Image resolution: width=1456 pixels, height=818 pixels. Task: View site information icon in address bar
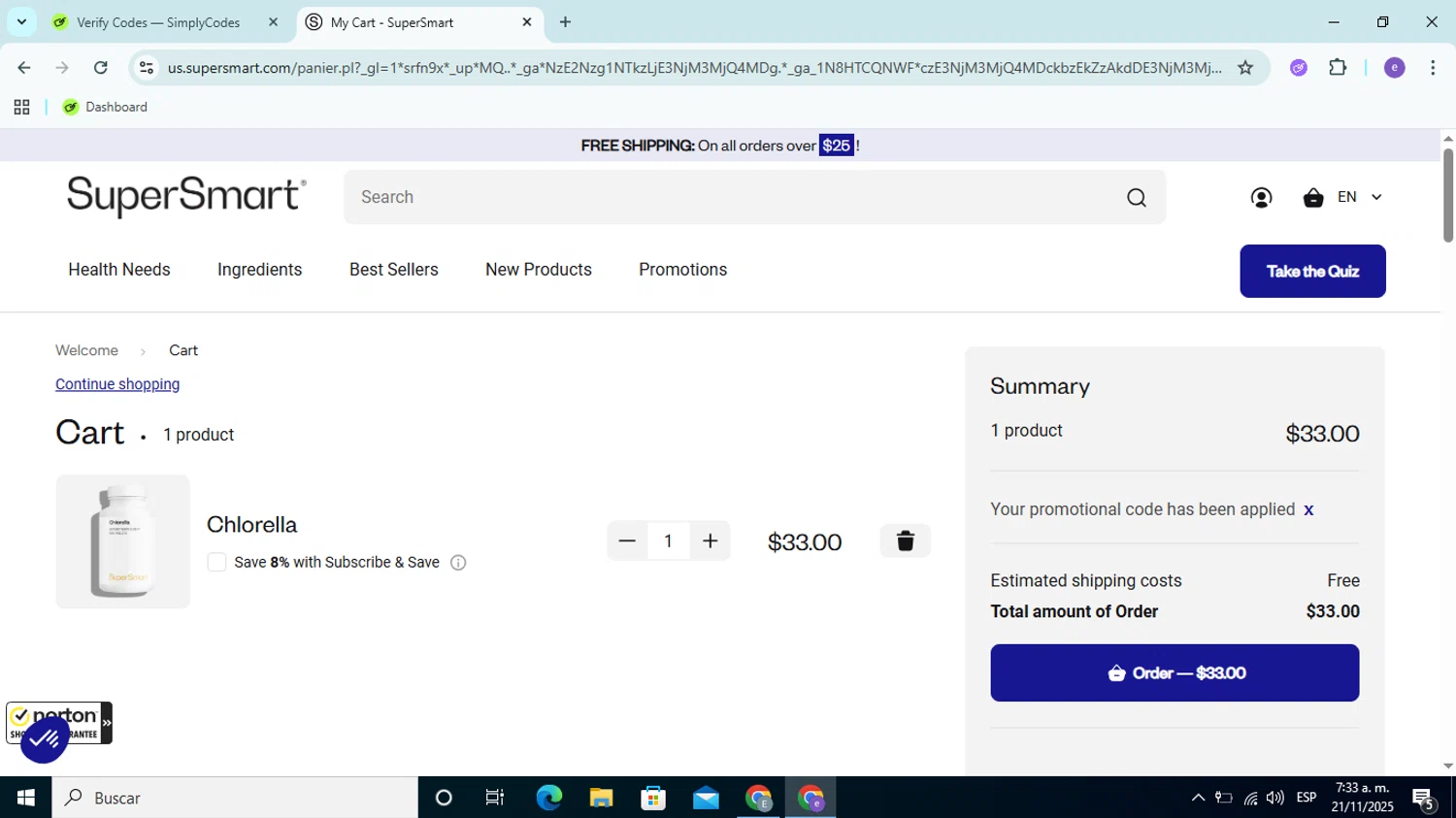tap(147, 68)
